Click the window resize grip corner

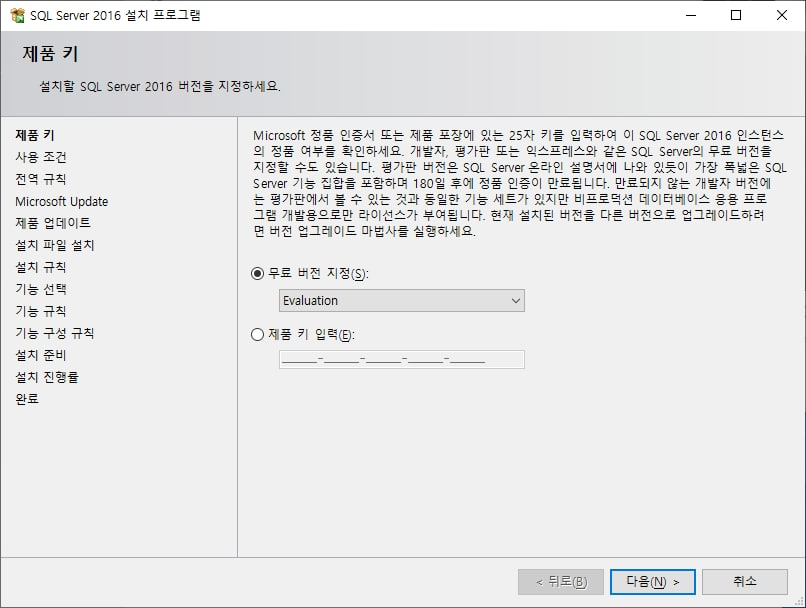point(800,602)
